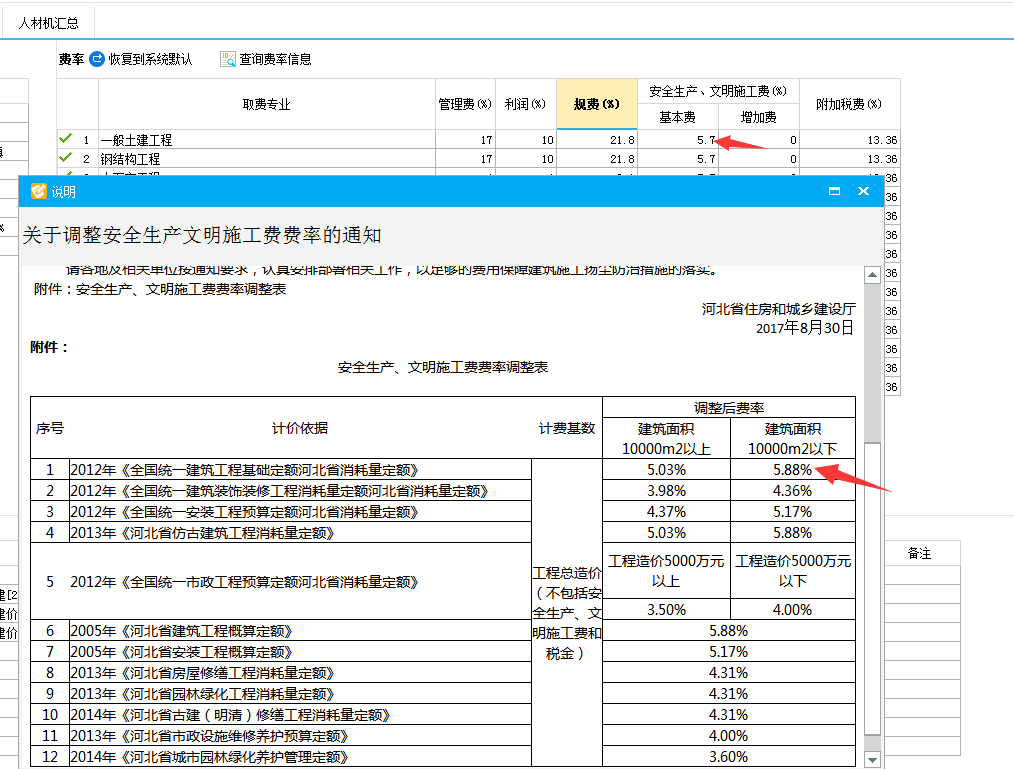The width and height of the screenshot is (1014, 769).
Task: Click the 调整后费率 table header
Action: tap(729, 408)
